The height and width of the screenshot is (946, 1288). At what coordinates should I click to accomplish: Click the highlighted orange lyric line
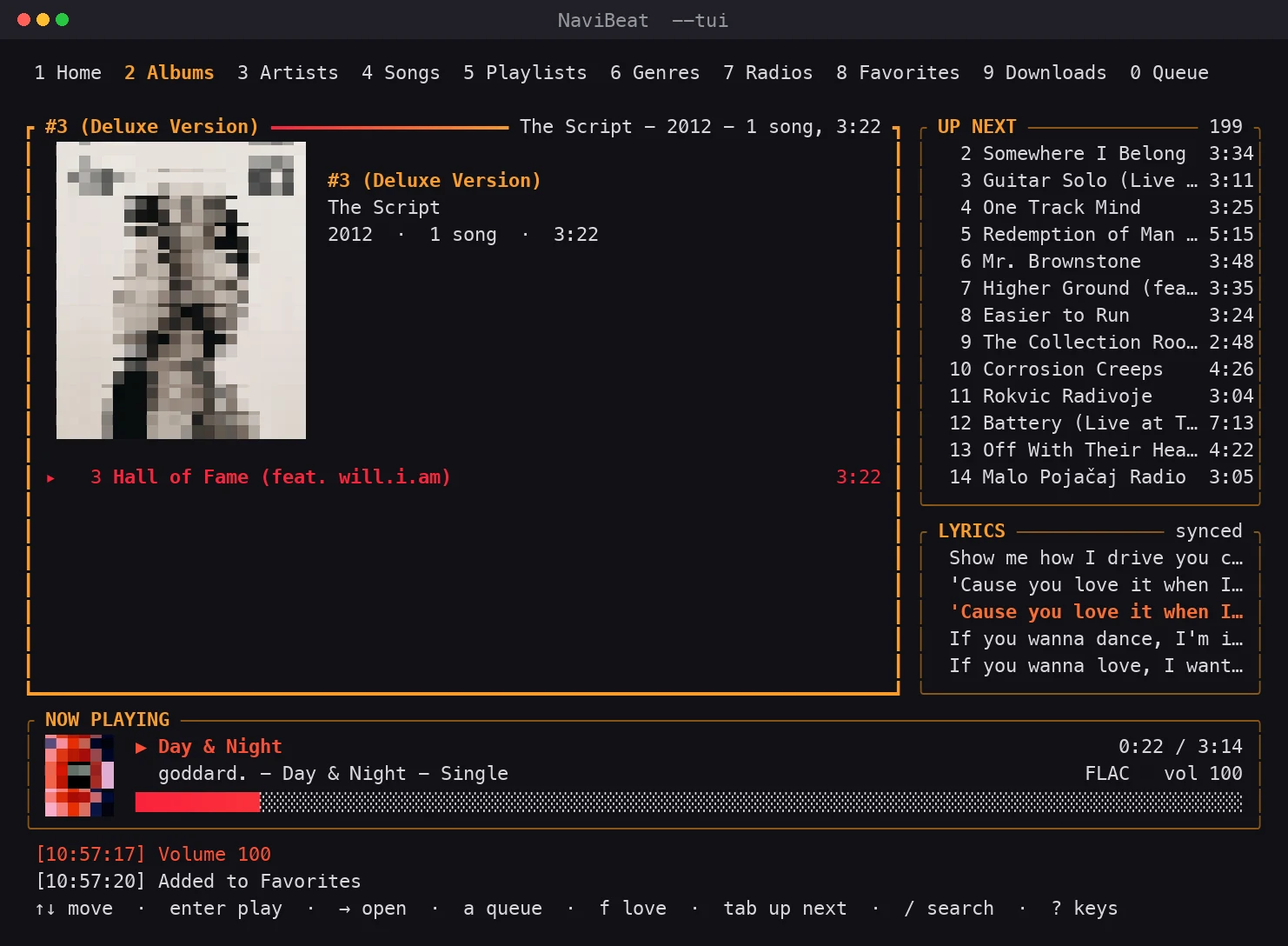tap(1096, 611)
